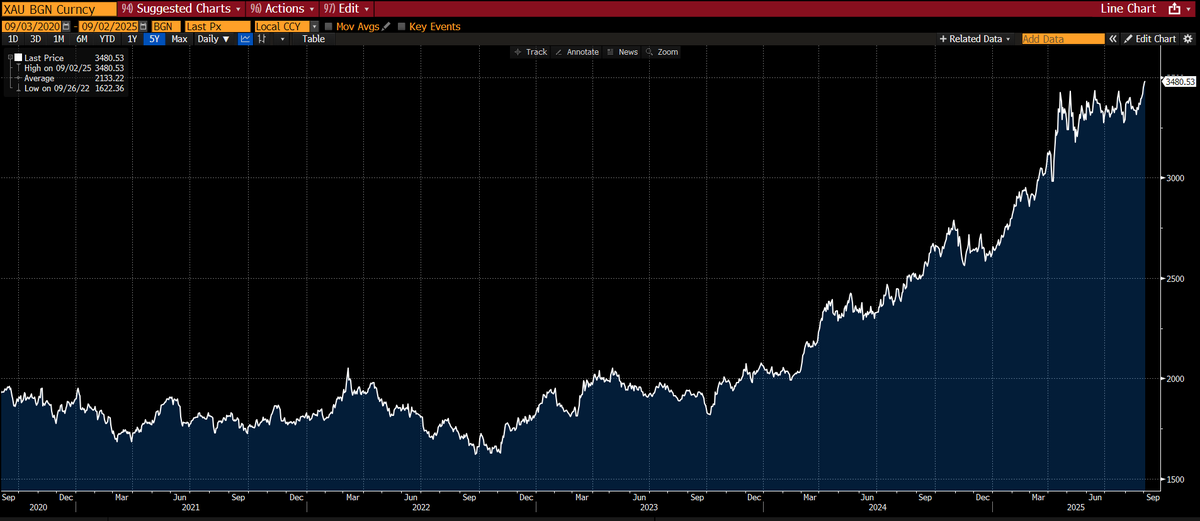Click the Edit Chart button

1149,39
